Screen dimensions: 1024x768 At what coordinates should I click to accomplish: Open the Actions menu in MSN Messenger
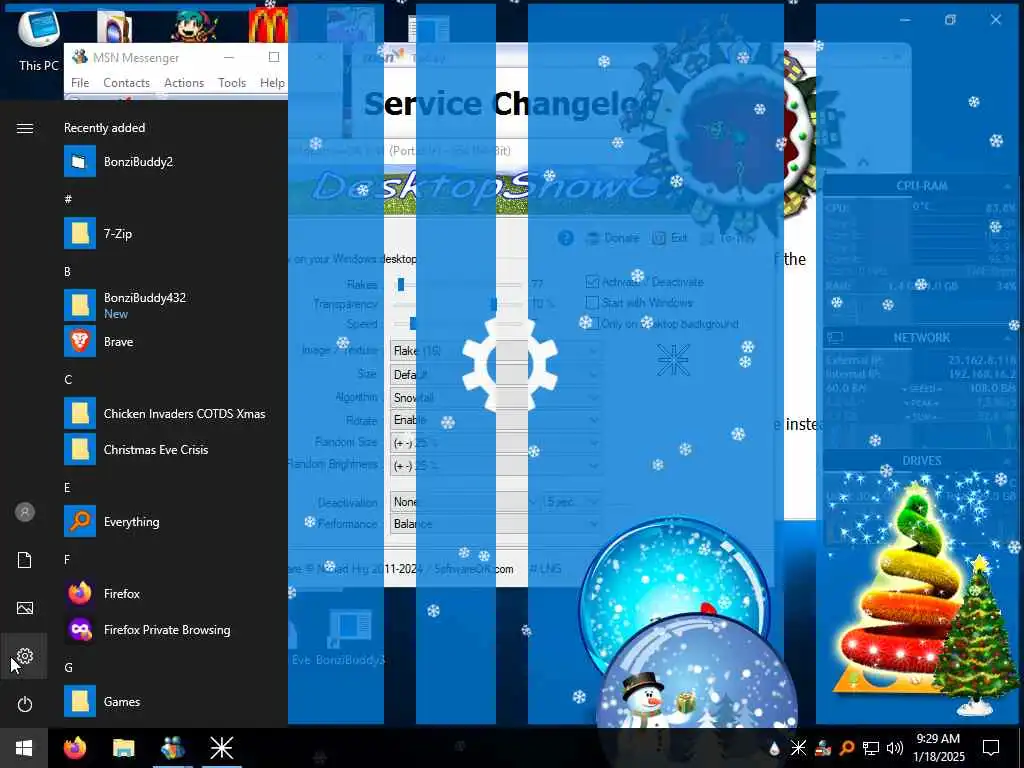click(184, 82)
